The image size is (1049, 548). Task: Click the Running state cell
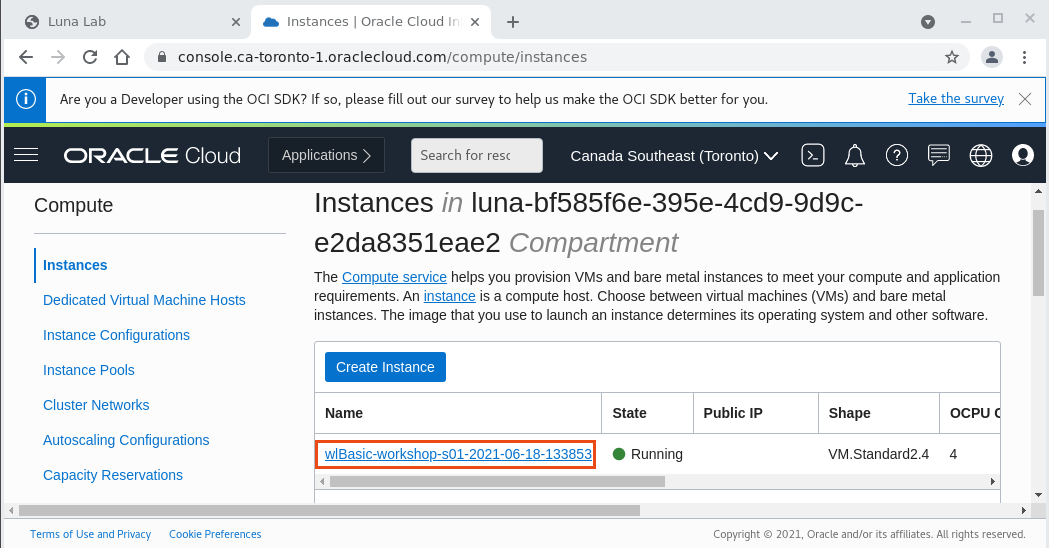tap(648, 454)
